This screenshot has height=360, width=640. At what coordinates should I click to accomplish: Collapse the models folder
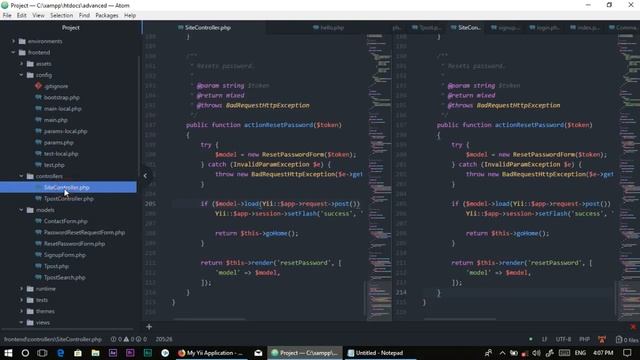click(x=22, y=210)
